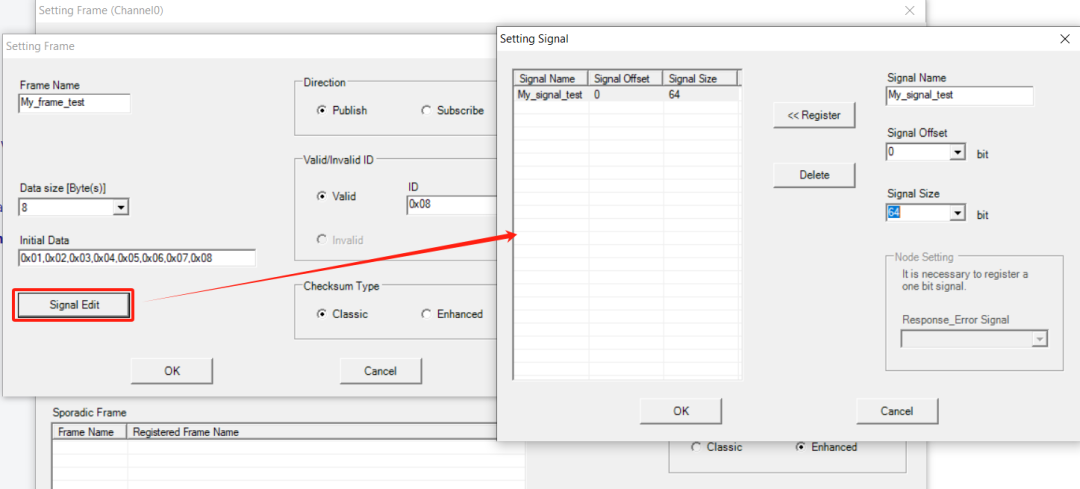Open the Signal Offset dropdown
The image size is (1080, 489).
(x=957, y=153)
